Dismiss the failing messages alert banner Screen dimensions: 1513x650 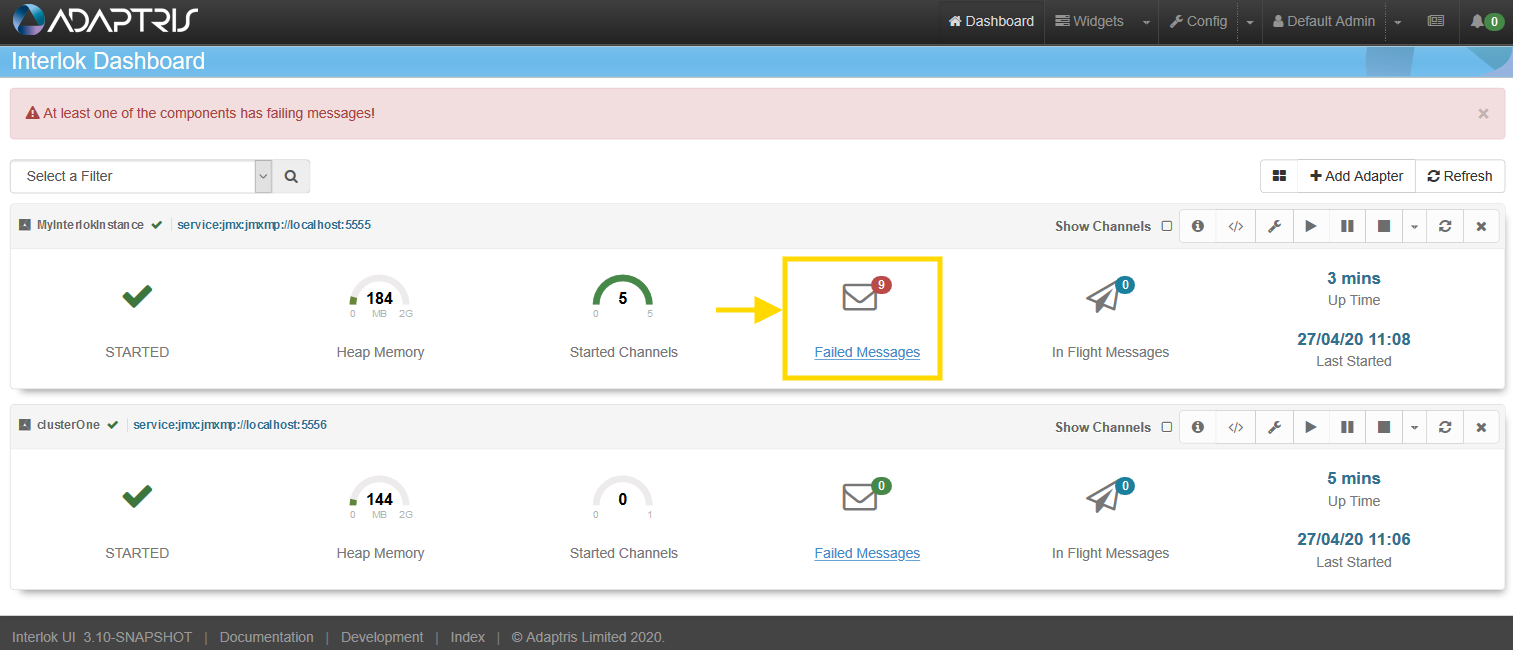1483,113
